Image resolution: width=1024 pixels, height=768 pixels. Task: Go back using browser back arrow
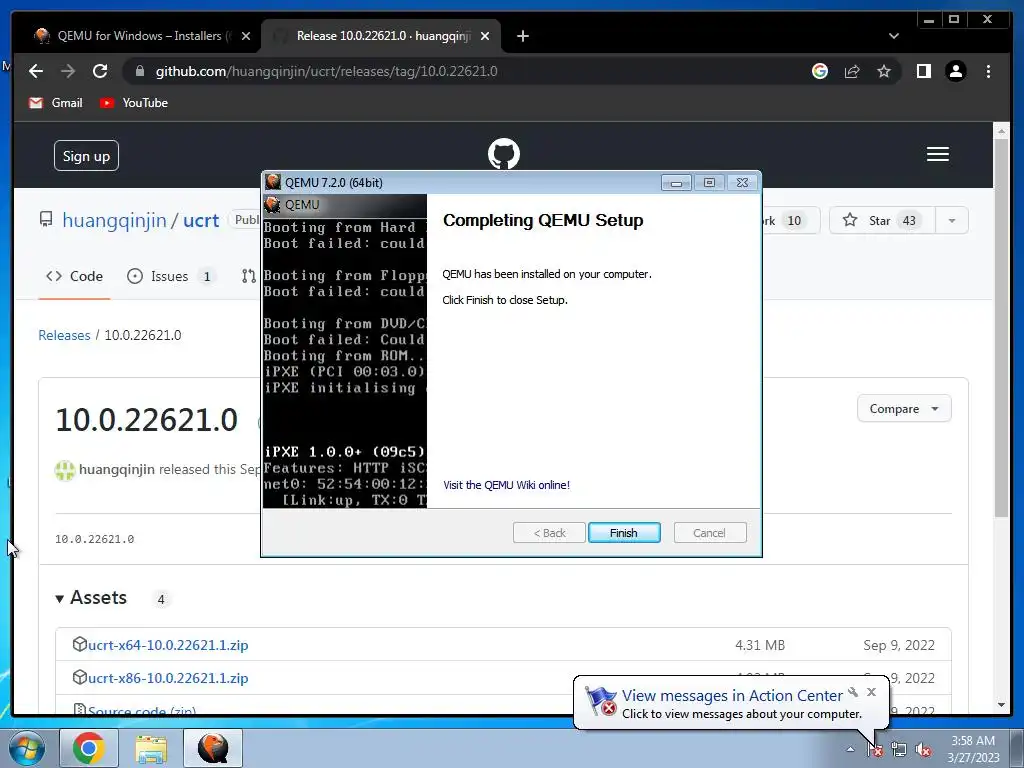36,71
